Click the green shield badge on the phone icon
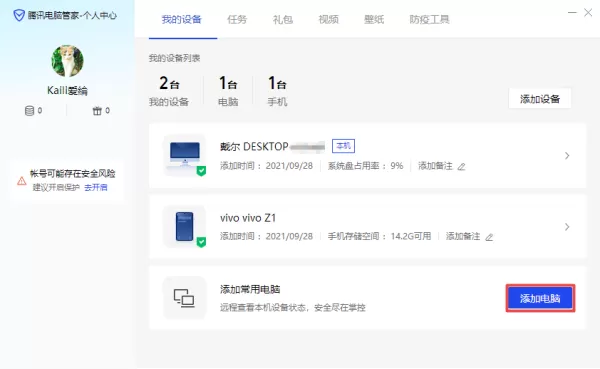 coord(201,242)
